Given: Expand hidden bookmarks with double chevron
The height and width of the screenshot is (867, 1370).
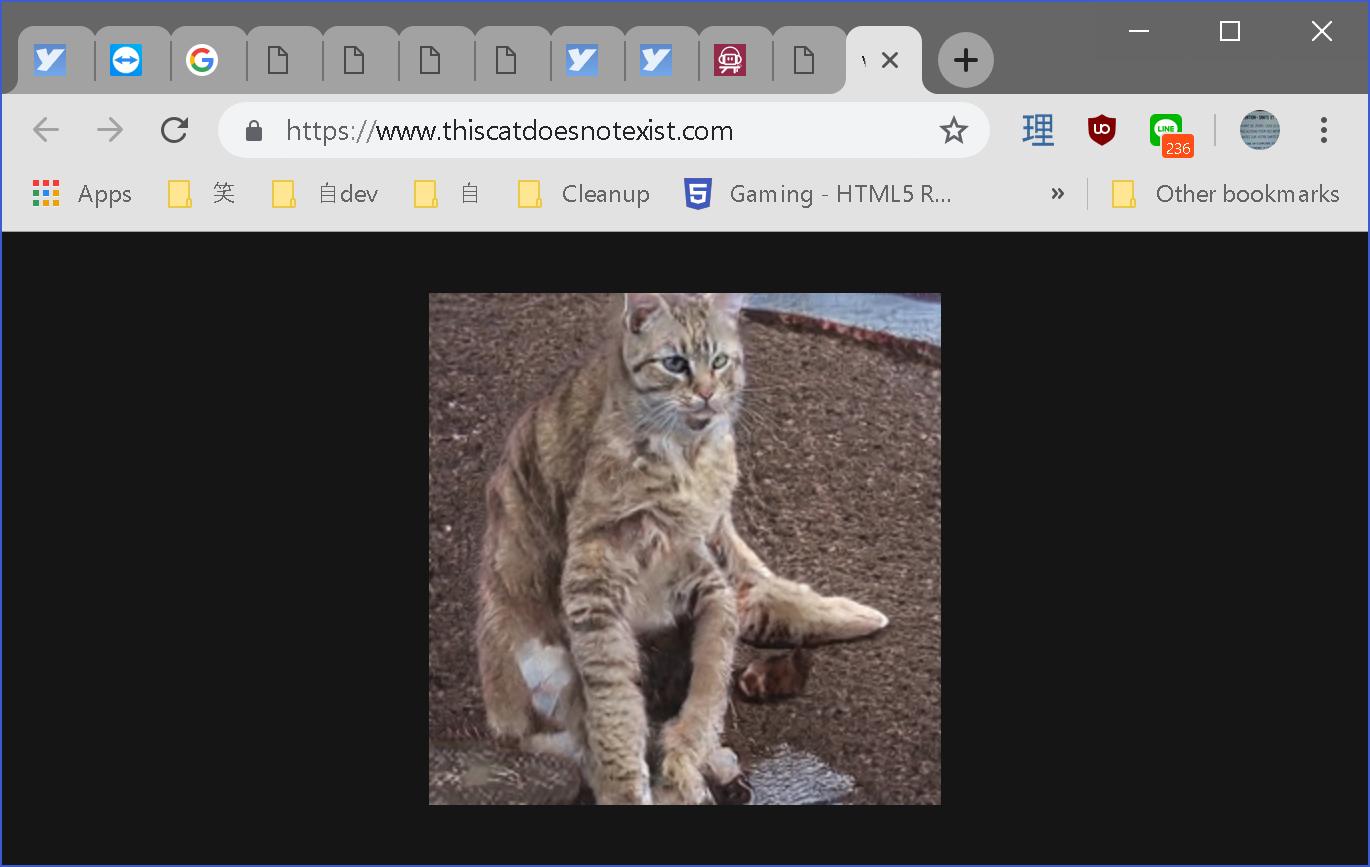Looking at the screenshot, I should pos(1057,194).
